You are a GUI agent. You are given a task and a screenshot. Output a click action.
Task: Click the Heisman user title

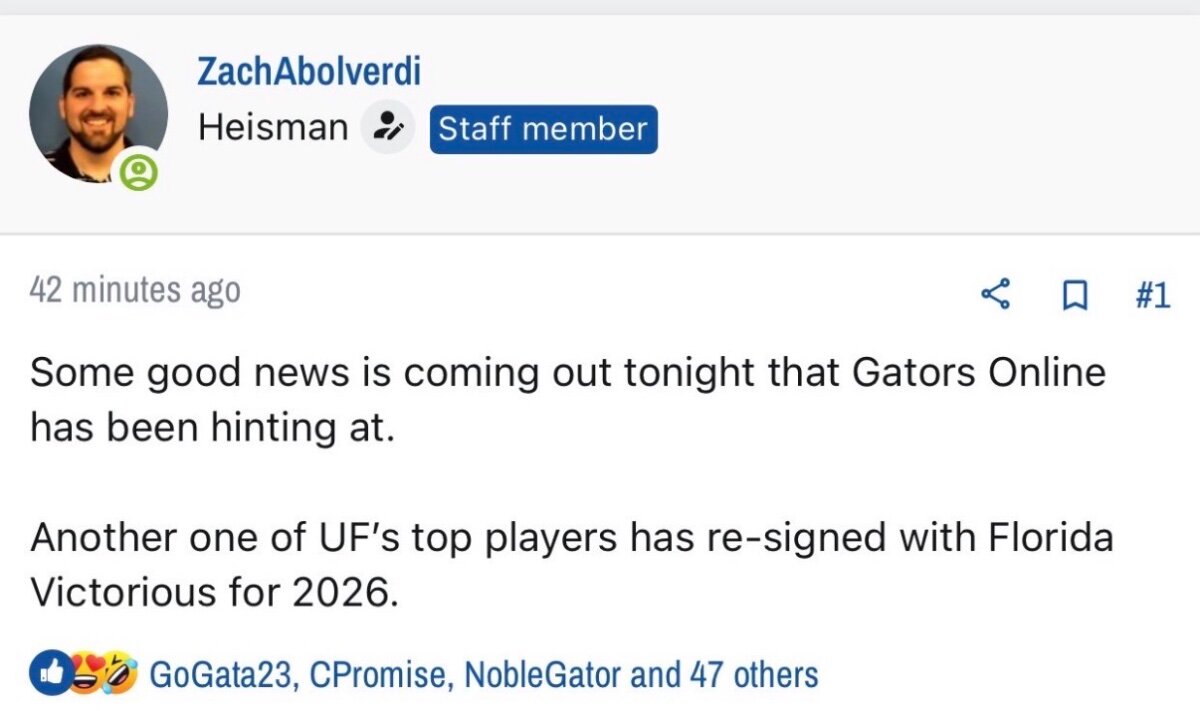coord(273,129)
